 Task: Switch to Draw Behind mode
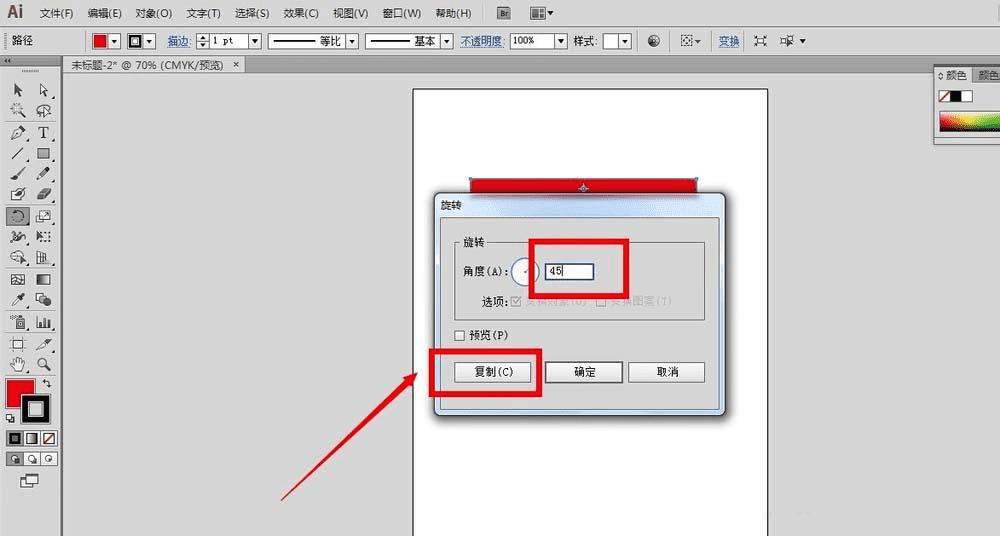[32, 459]
